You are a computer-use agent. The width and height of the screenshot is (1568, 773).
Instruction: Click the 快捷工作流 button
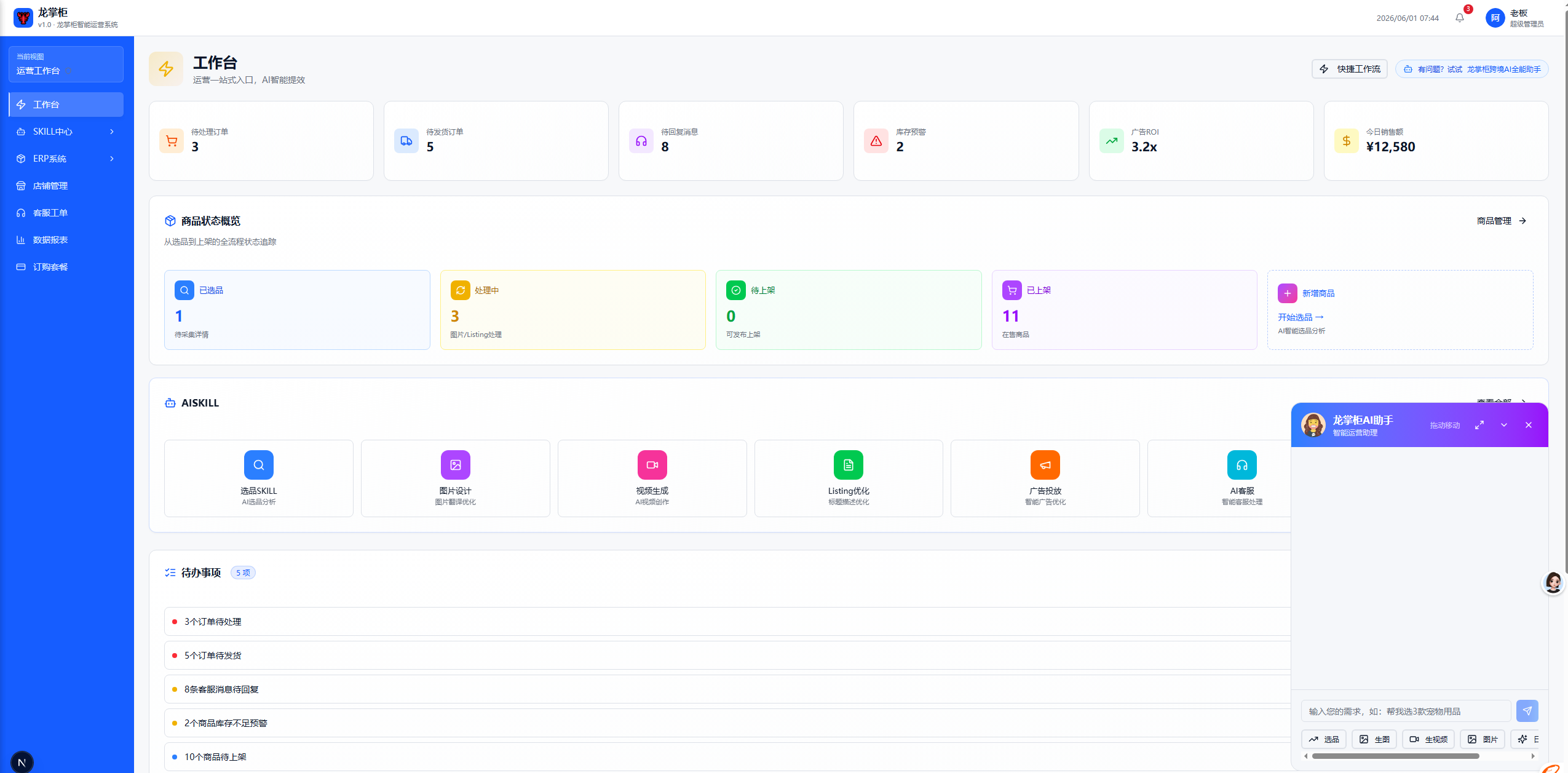(x=1350, y=69)
